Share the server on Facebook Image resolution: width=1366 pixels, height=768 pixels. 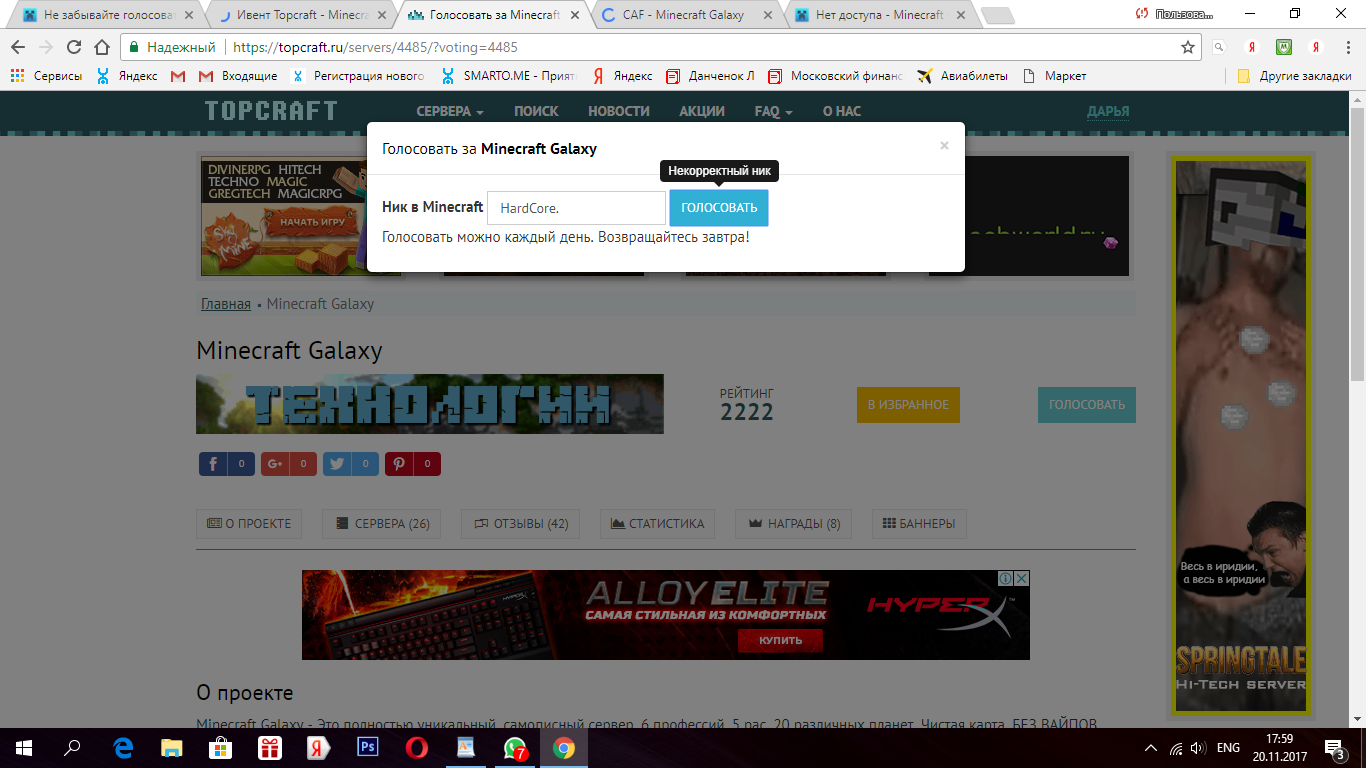click(227, 464)
